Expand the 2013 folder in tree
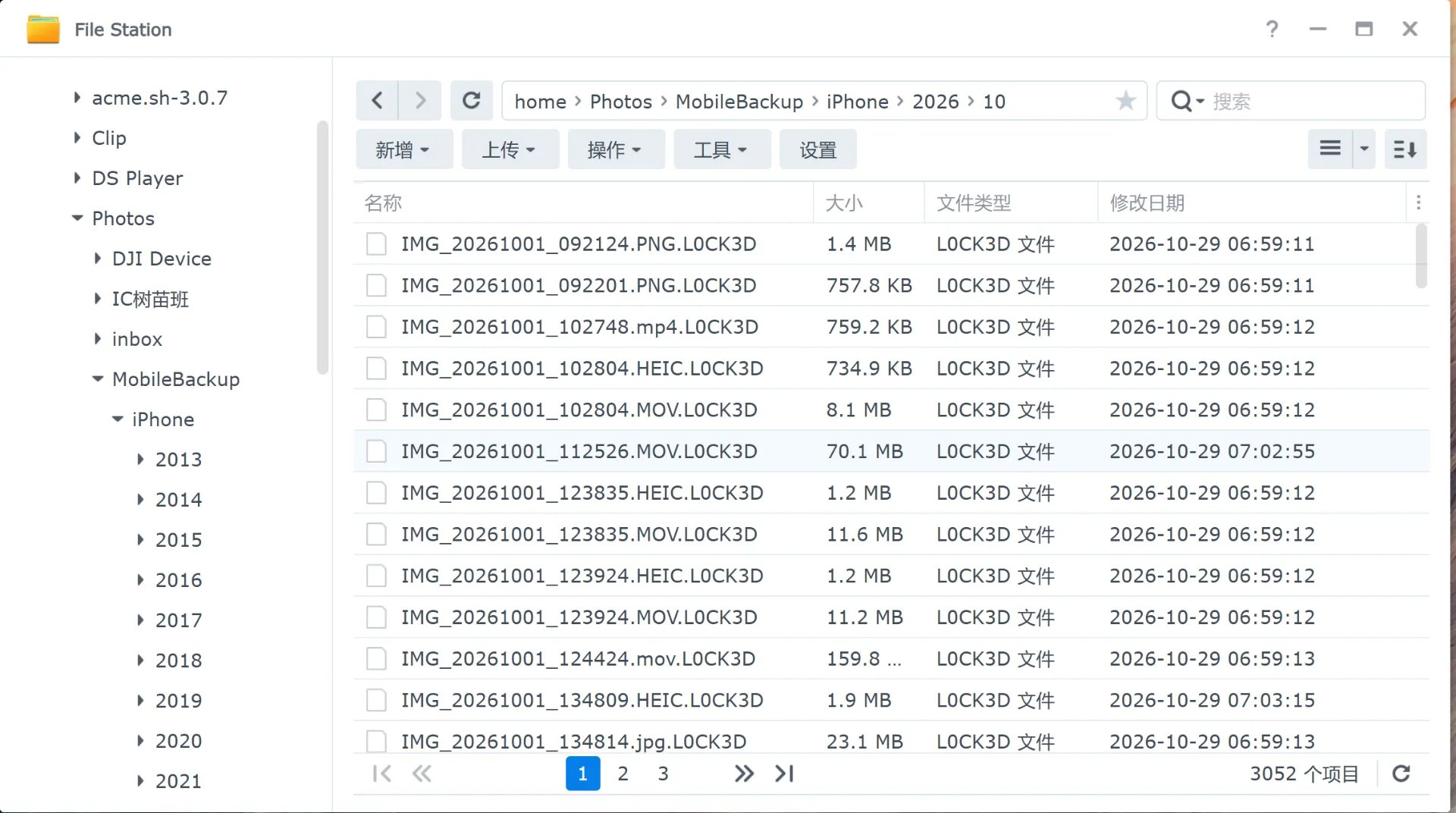Screen dimensions: 1456x813 click(140, 460)
